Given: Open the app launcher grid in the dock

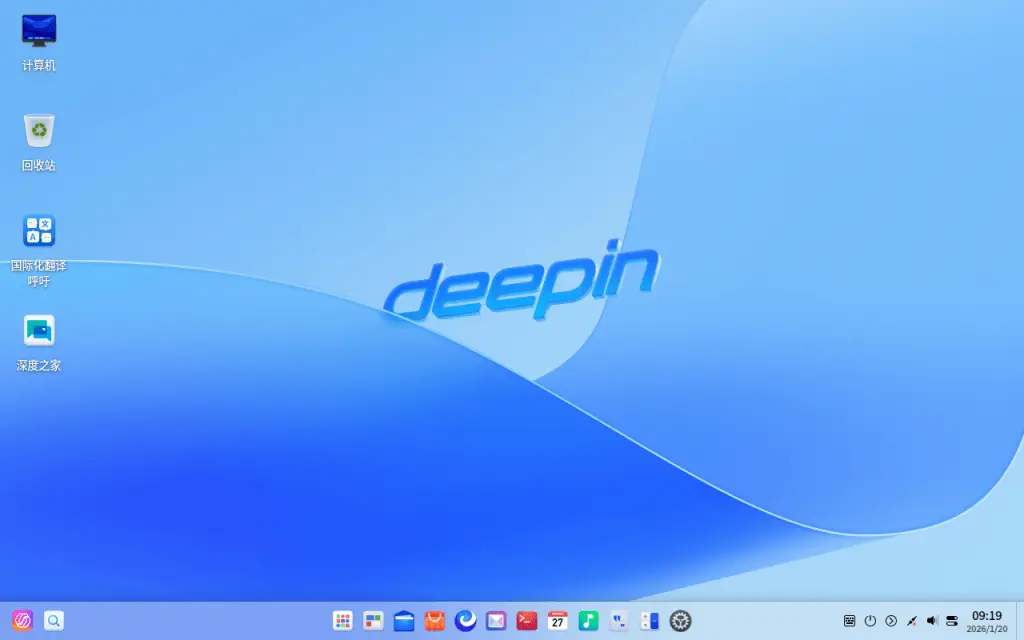Looking at the screenshot, I should 343,621.
